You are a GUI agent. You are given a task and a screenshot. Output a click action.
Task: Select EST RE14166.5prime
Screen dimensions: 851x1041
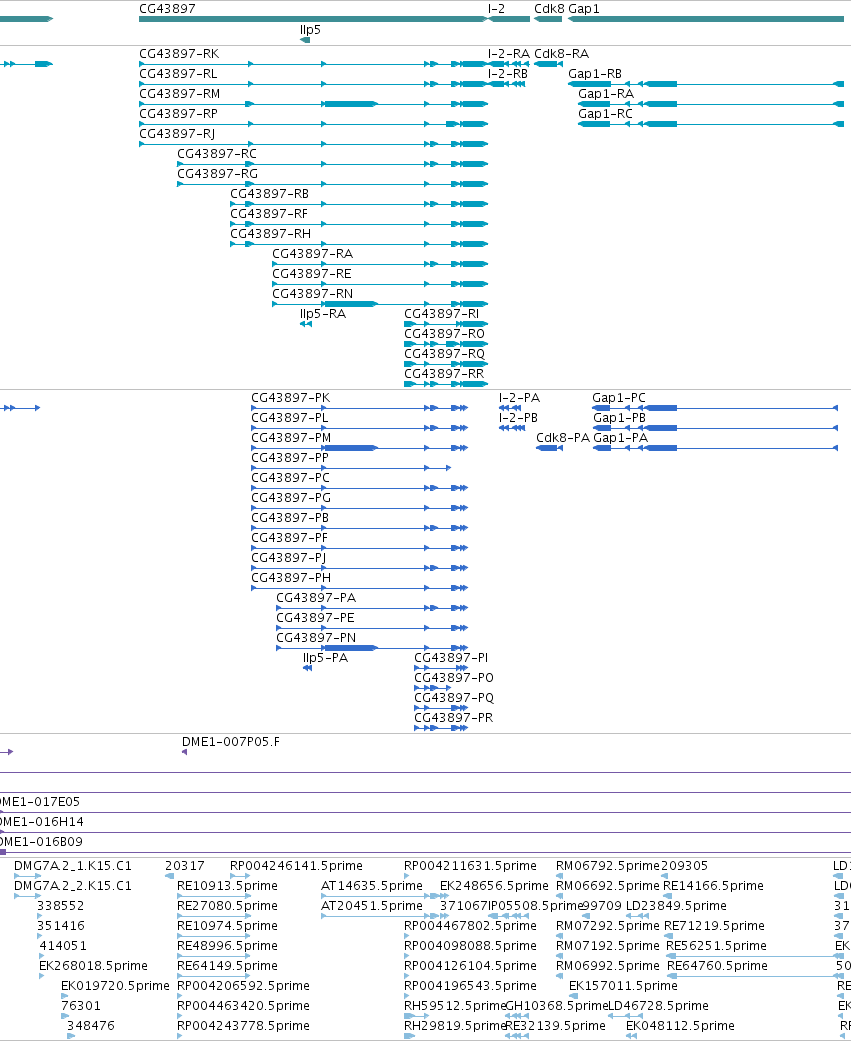[713, 886]
